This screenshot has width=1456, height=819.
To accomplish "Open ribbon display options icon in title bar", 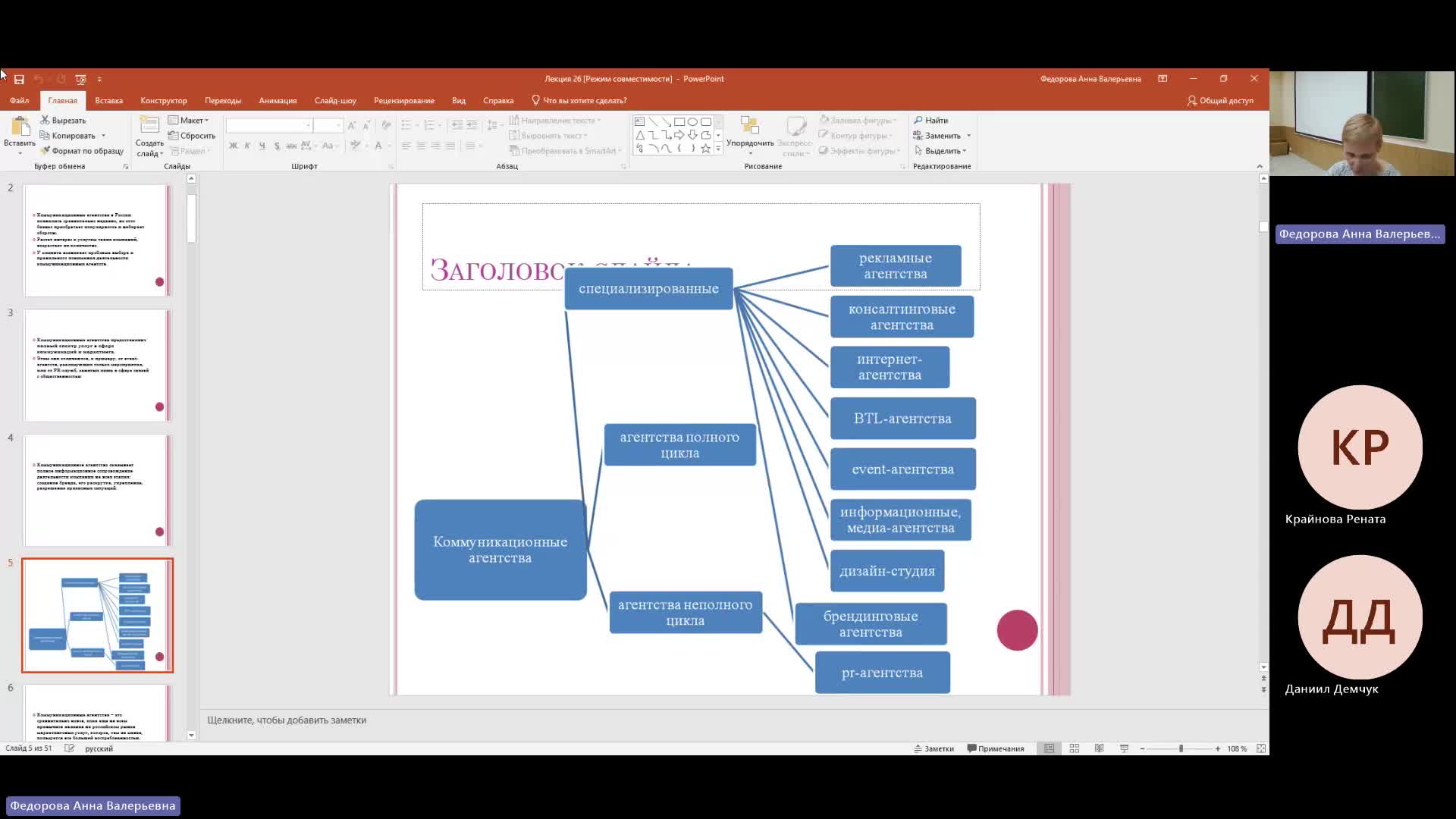I will pyautogui.click(x=1163, y=79).
